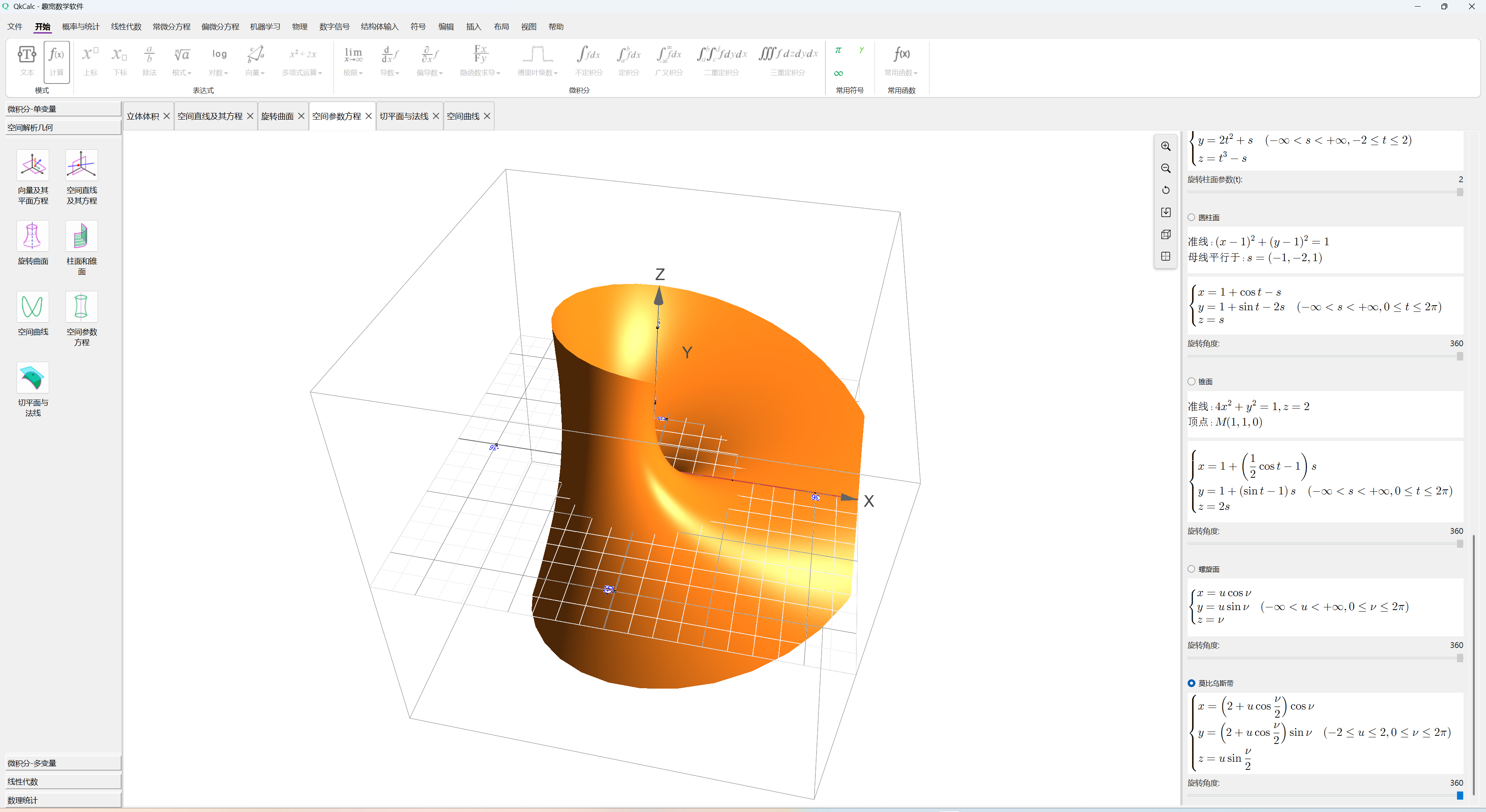The image size is (1486, 812).
Task: Click the zoom out magnifier icon
Action: click(x=1165, y=168)
